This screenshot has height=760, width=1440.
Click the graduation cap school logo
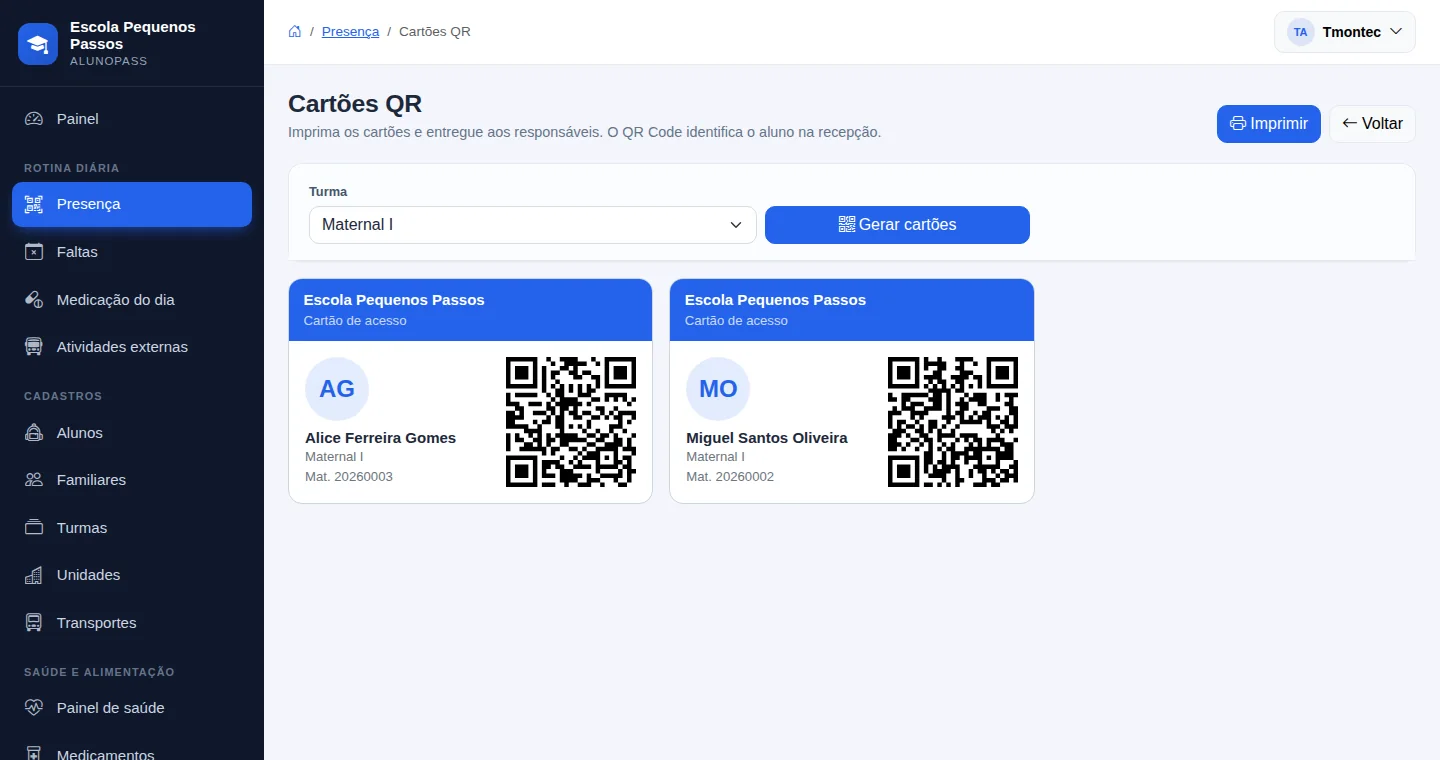(x=38, y=44)
